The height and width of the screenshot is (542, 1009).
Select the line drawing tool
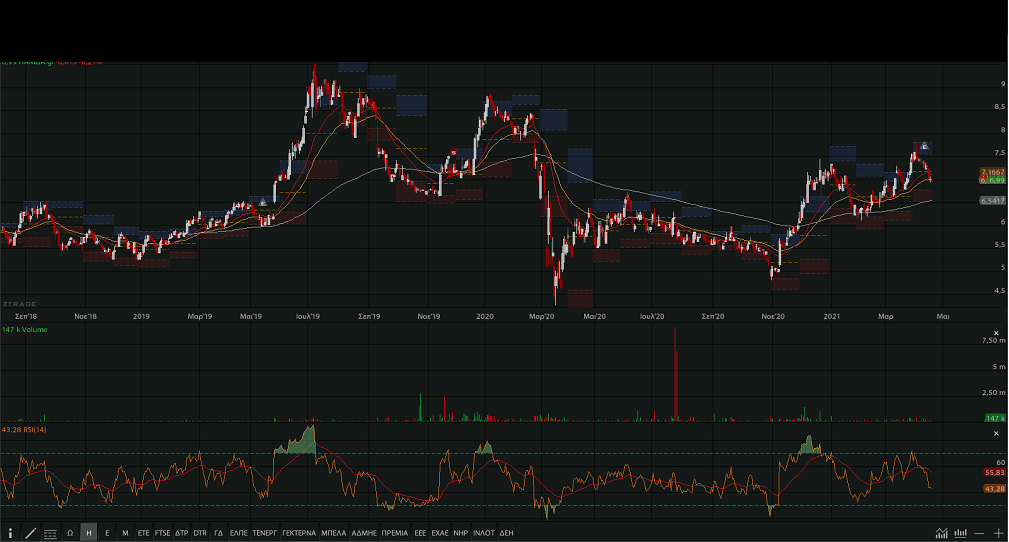(x=30, y=533)
